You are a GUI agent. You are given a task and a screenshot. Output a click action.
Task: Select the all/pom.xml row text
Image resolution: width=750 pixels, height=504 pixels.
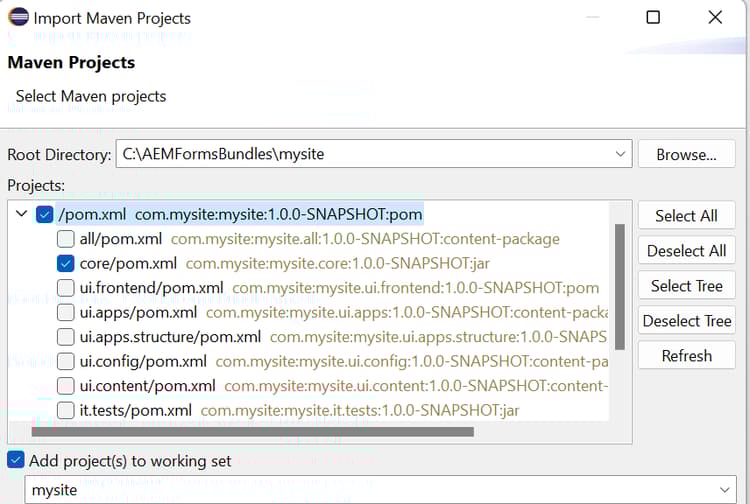[320, 239]
